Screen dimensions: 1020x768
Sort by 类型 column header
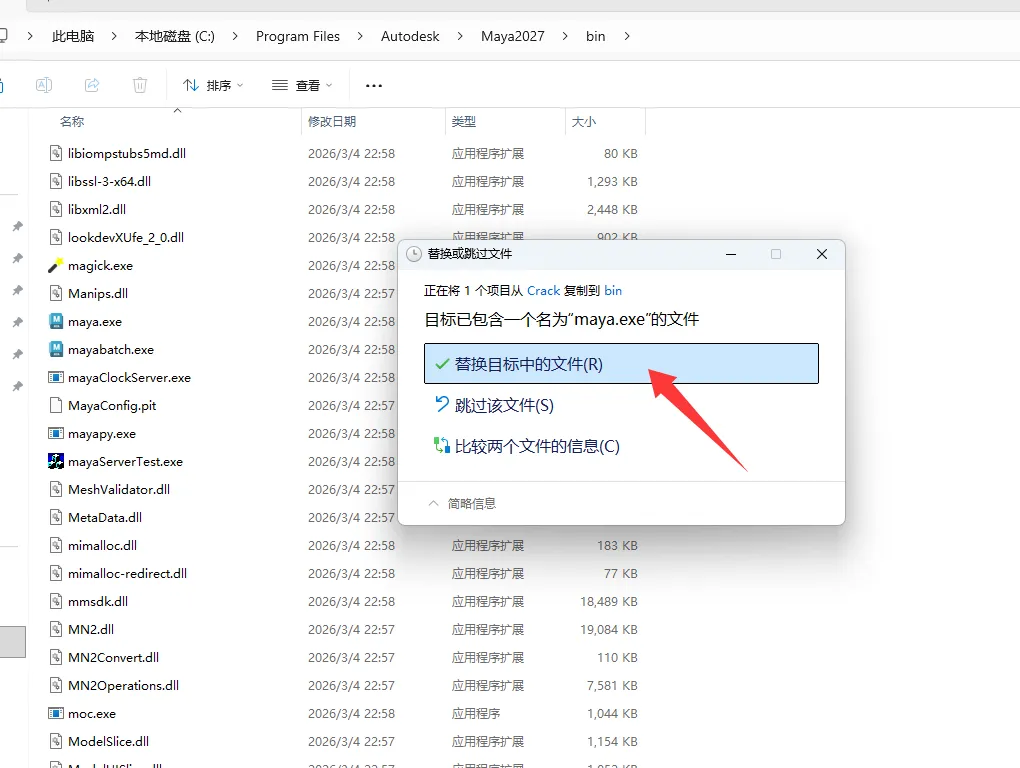click(x=464, y=122)
